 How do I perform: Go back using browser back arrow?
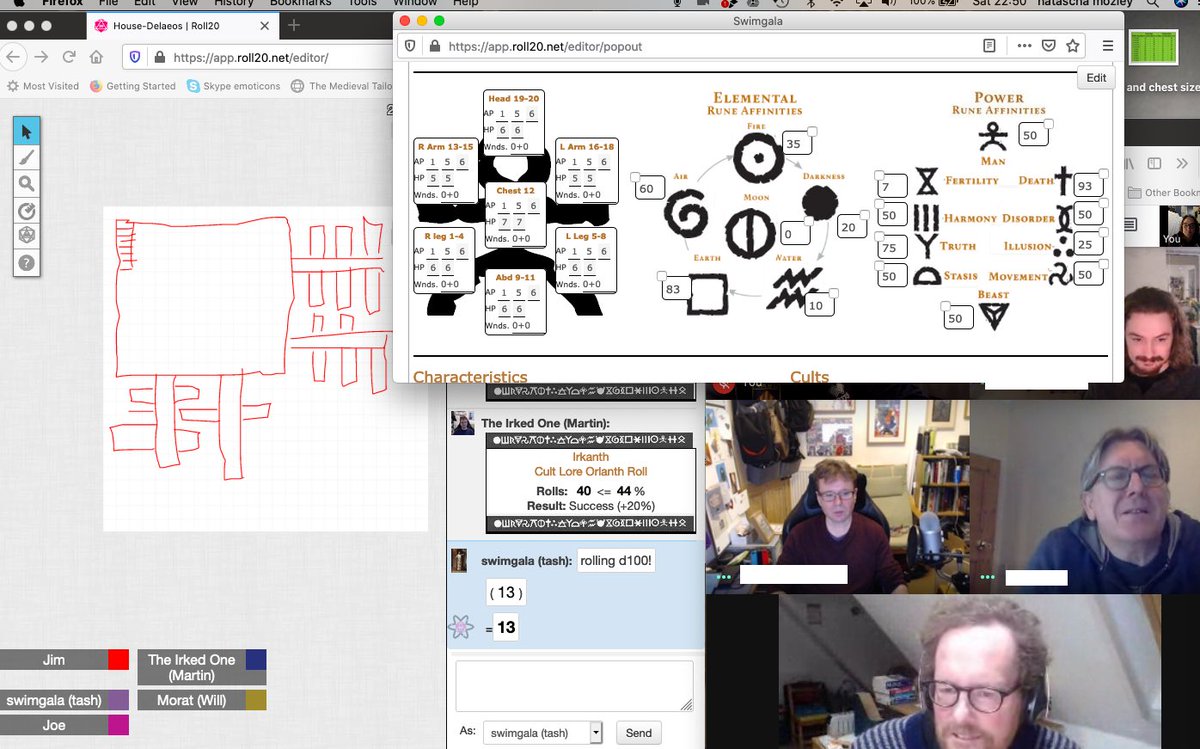pyautogui.click(x=13, y=57)
